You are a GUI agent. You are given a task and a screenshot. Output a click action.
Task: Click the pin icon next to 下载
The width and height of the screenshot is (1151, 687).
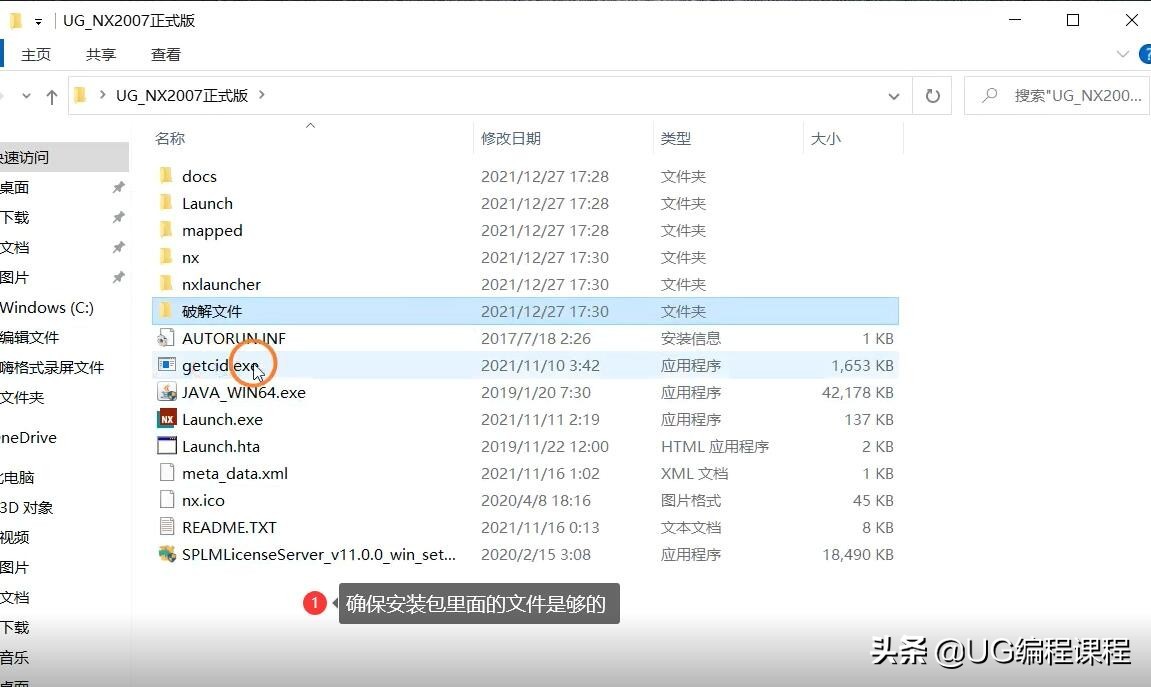click(x=118, y=217)
